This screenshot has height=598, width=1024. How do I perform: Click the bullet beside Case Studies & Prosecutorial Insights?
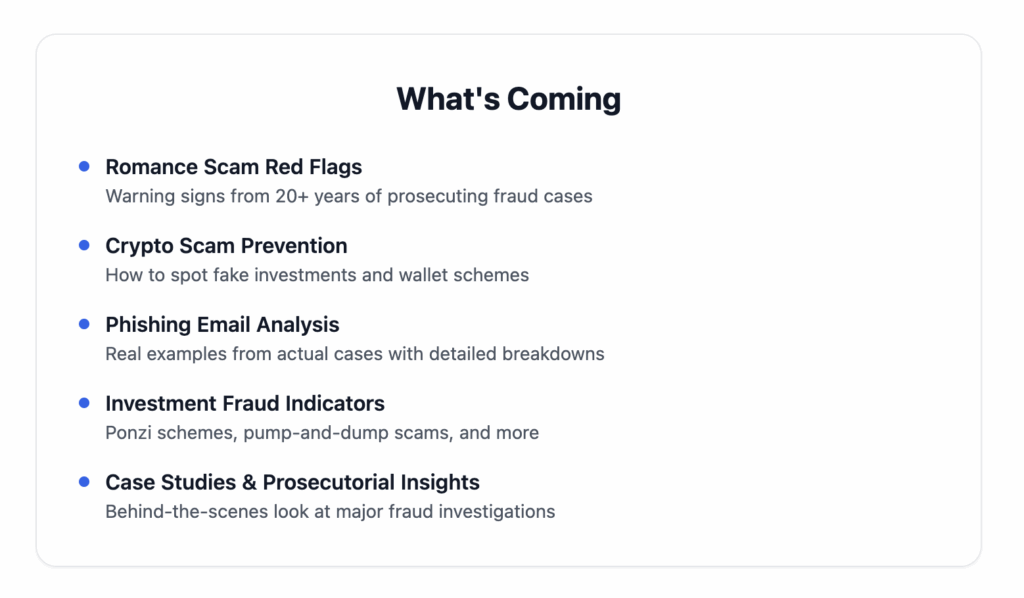pos(84,482)
